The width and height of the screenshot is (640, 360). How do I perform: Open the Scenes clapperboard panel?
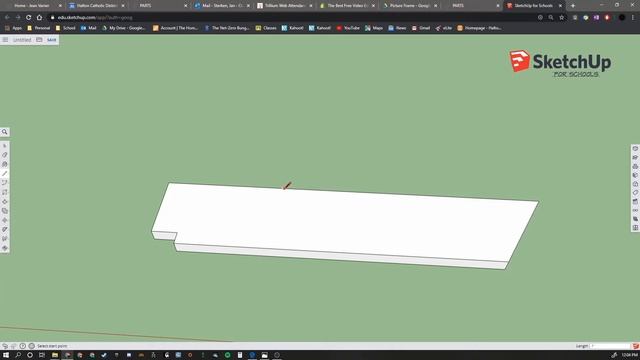coord(635,202)
